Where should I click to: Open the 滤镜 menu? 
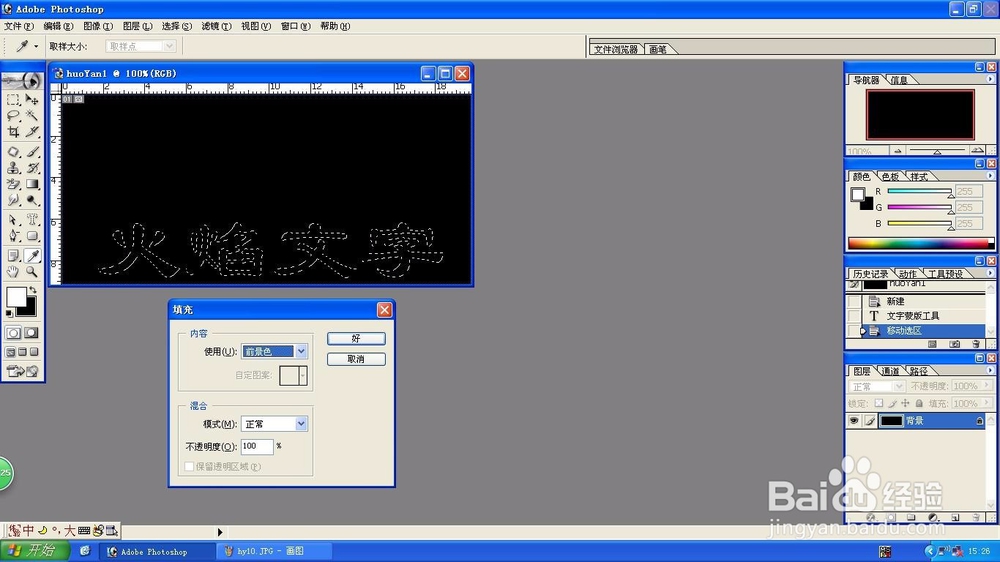tap(216, 26)
